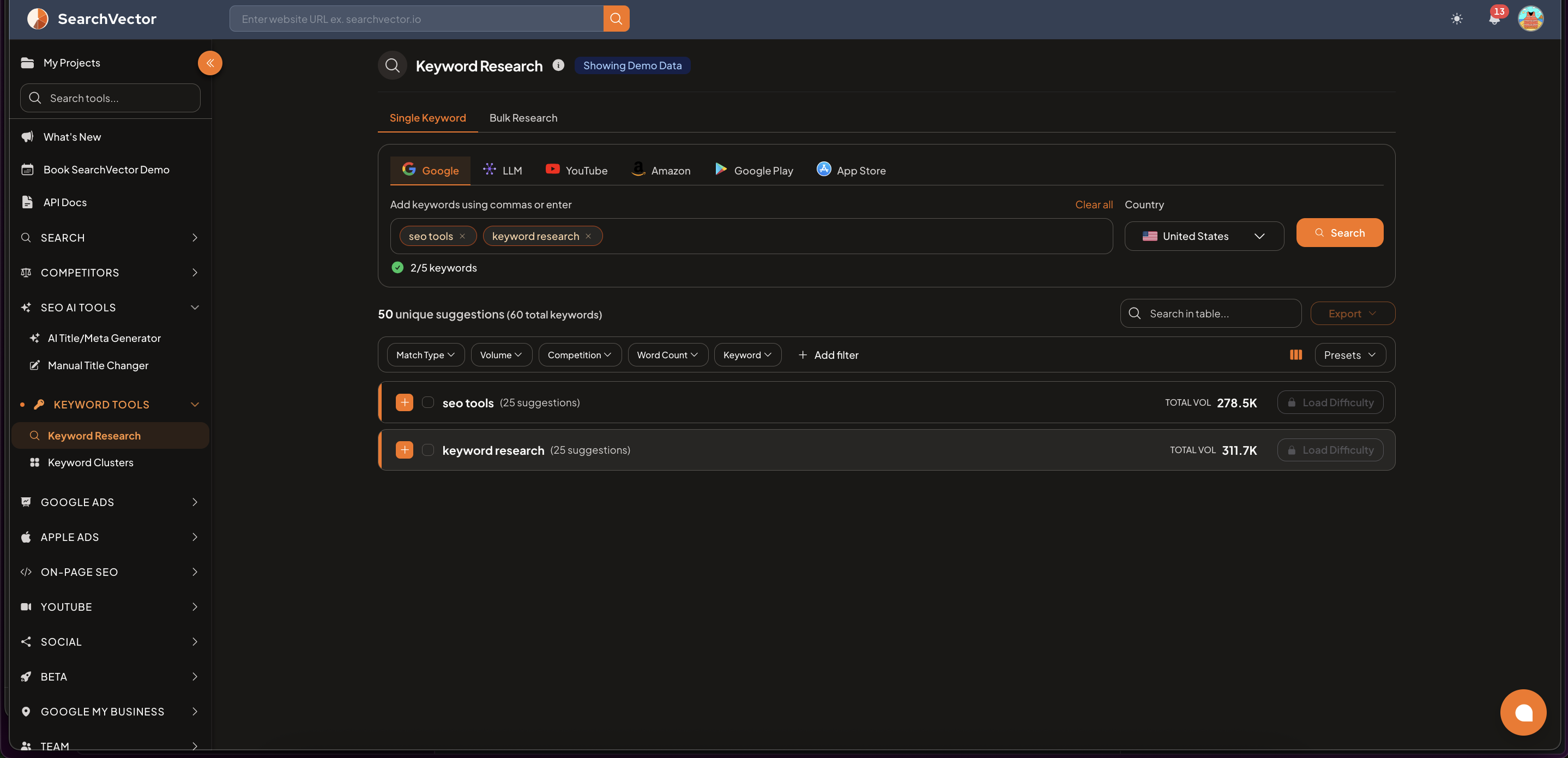
Task: Remove the seo tools keyword chip
Action: pos(463,236)
